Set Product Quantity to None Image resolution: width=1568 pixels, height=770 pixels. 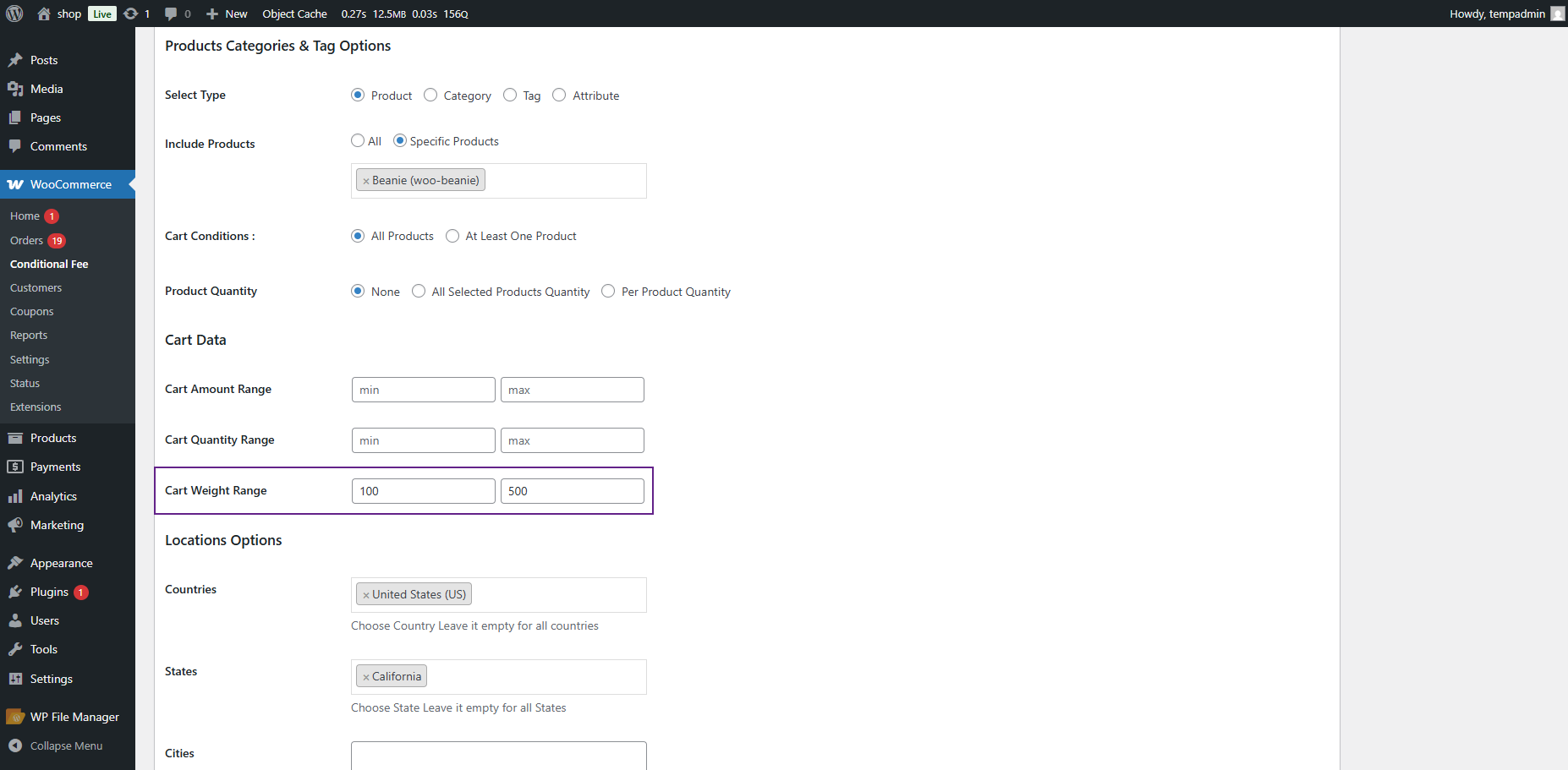coord(358,291)
